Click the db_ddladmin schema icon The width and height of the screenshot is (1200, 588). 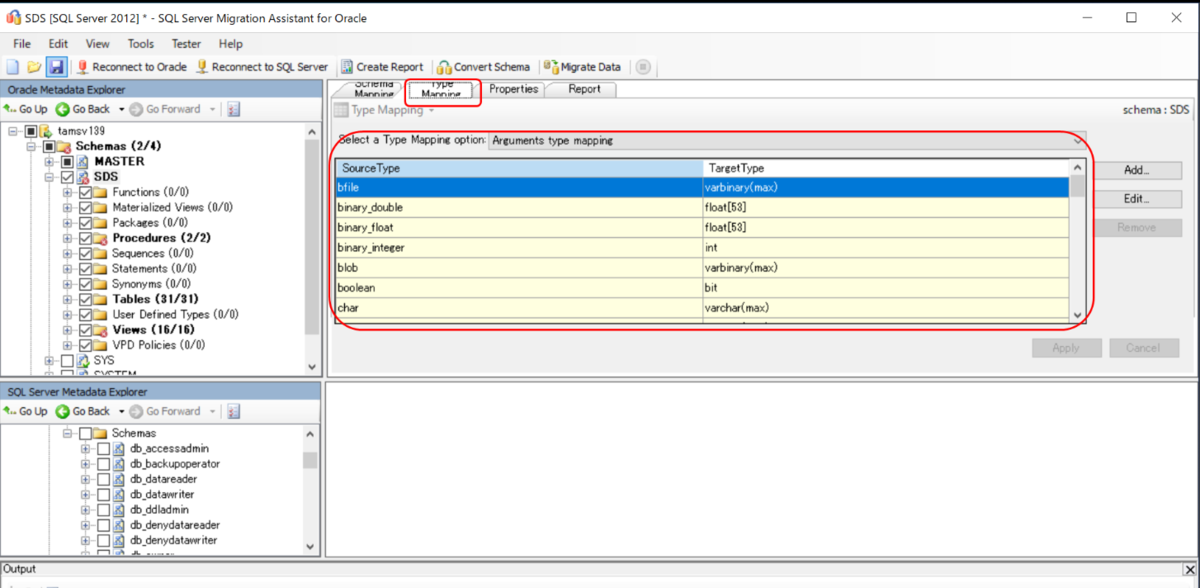pos(119,510)
